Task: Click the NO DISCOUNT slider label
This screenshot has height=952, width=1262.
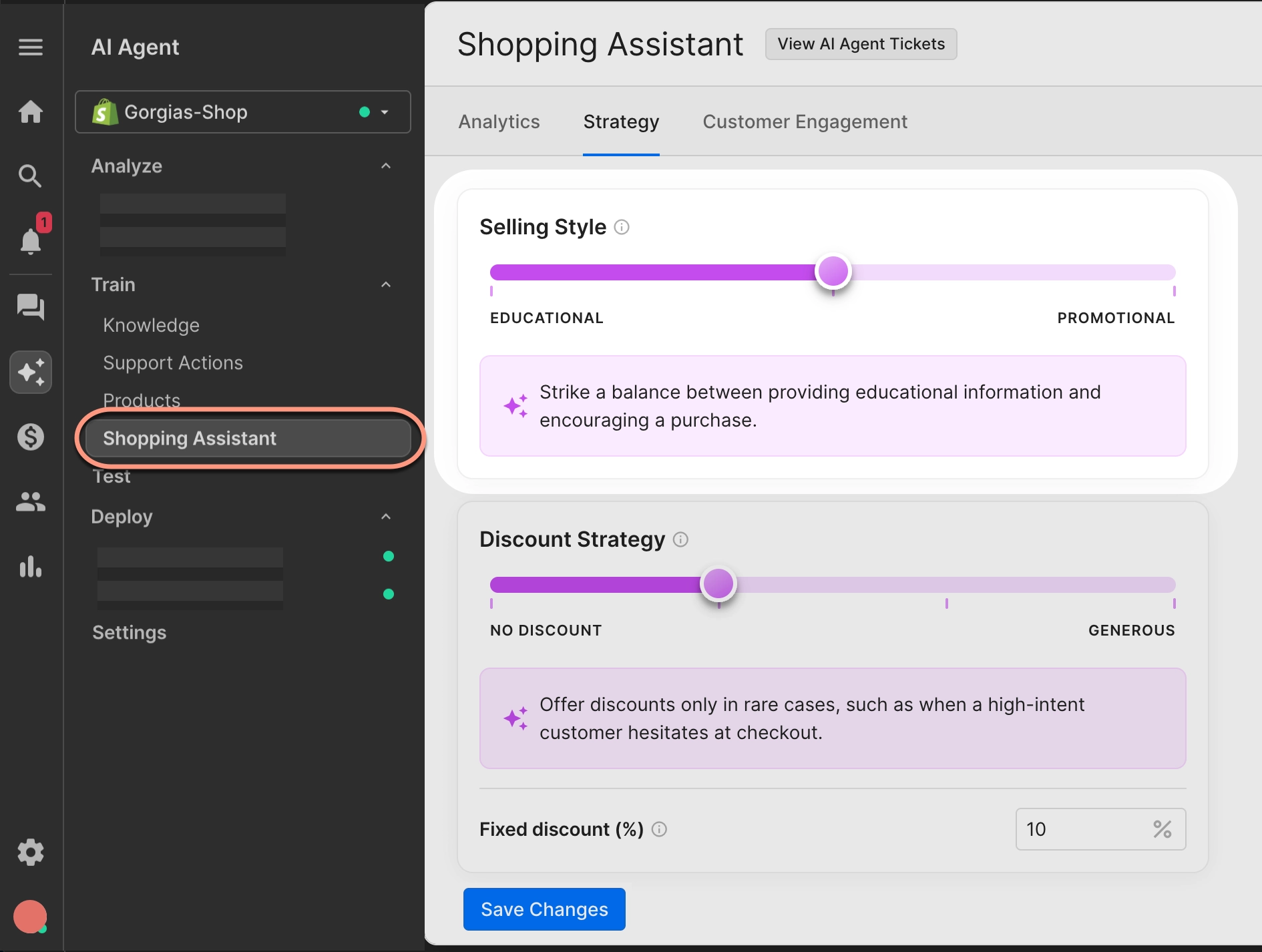Action: [546, 630]
